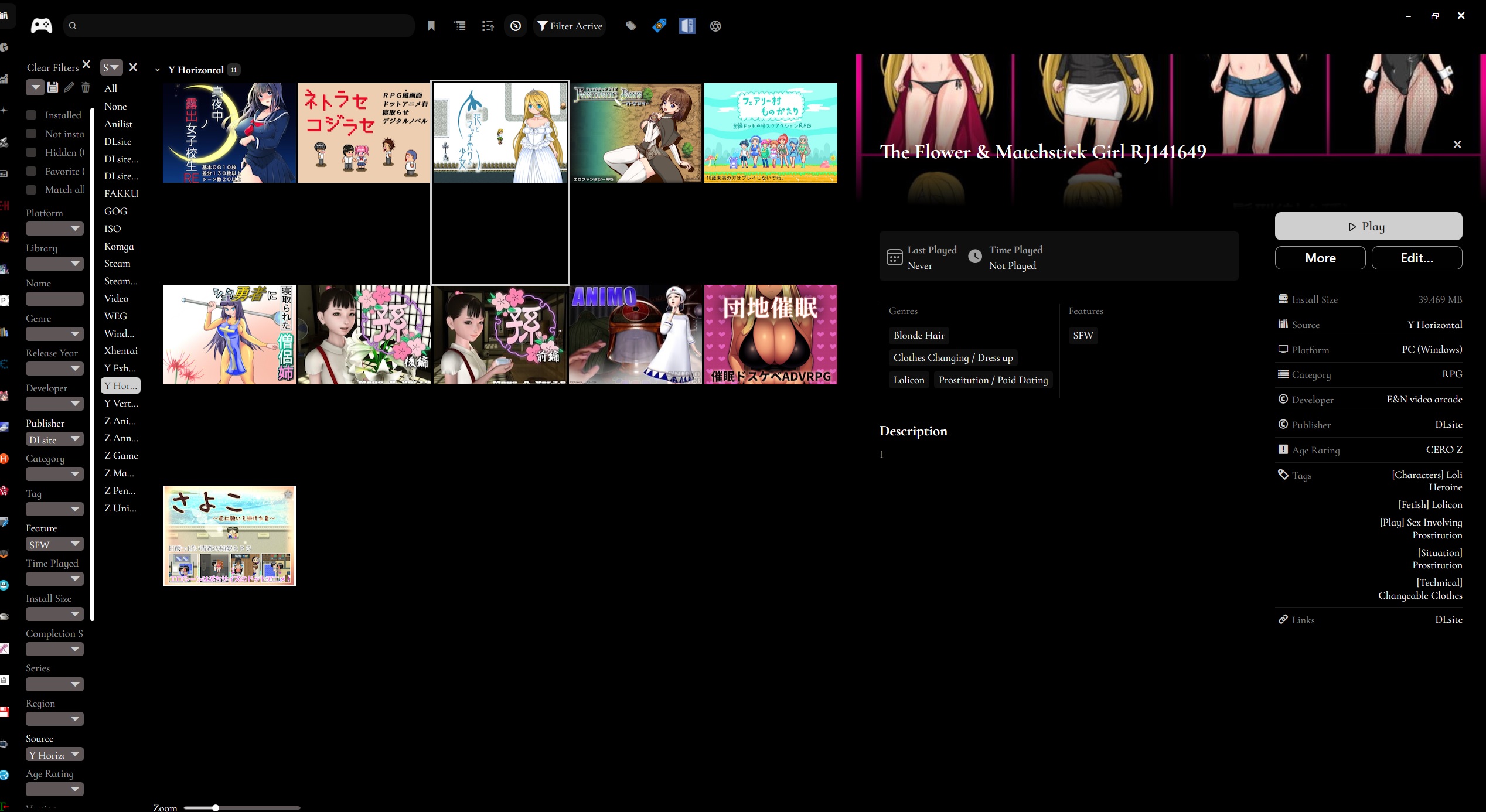
Task: Rename filter preset with pencil icon
Action: tap(69, 87)
